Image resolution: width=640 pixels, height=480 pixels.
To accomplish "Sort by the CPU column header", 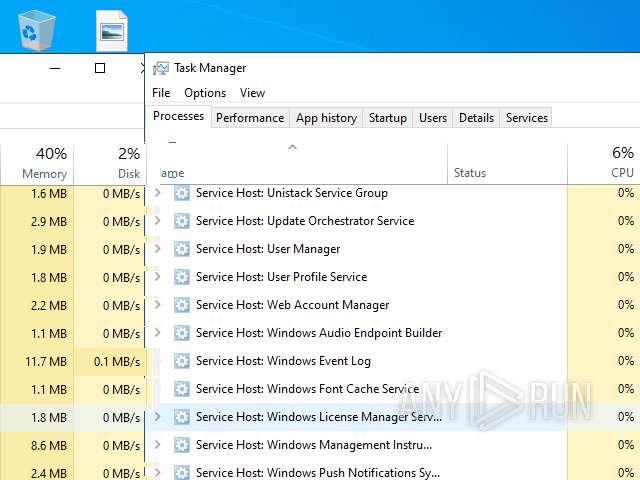I will (604, 164).
